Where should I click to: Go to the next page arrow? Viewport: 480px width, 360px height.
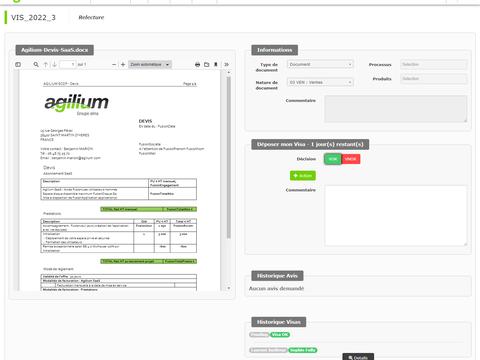(54, 64)
